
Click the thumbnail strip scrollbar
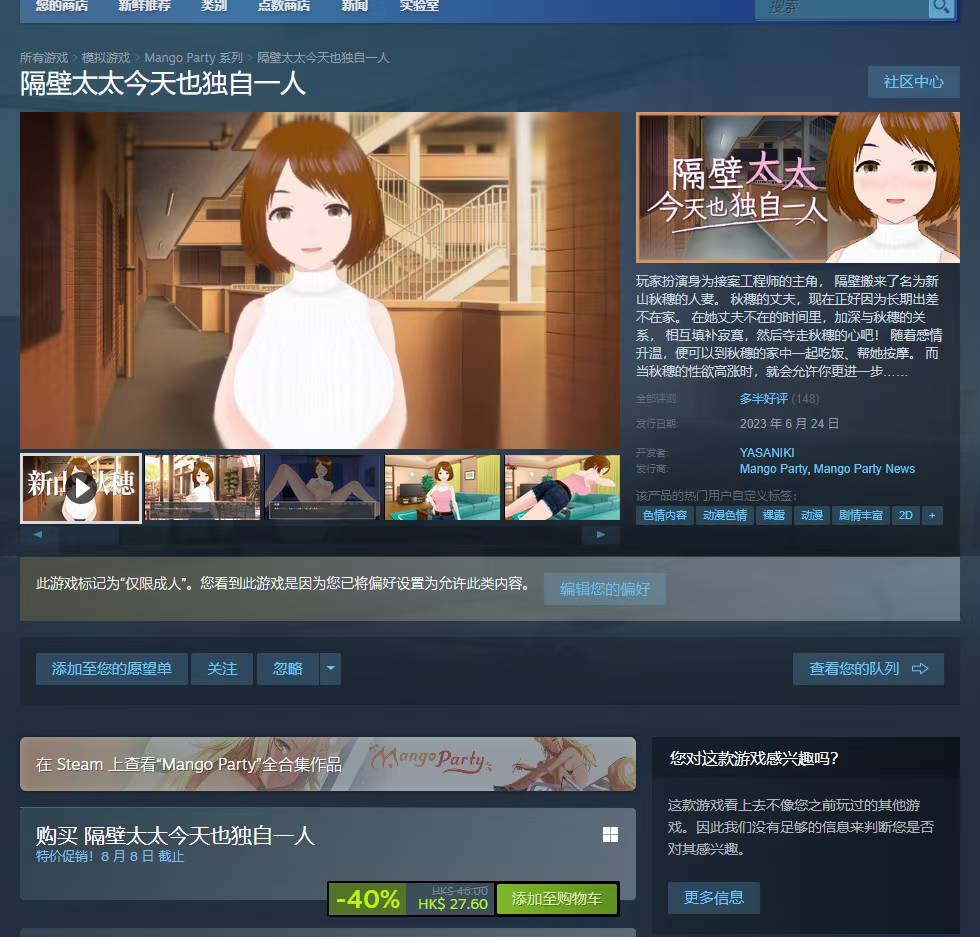coord(319,535)
